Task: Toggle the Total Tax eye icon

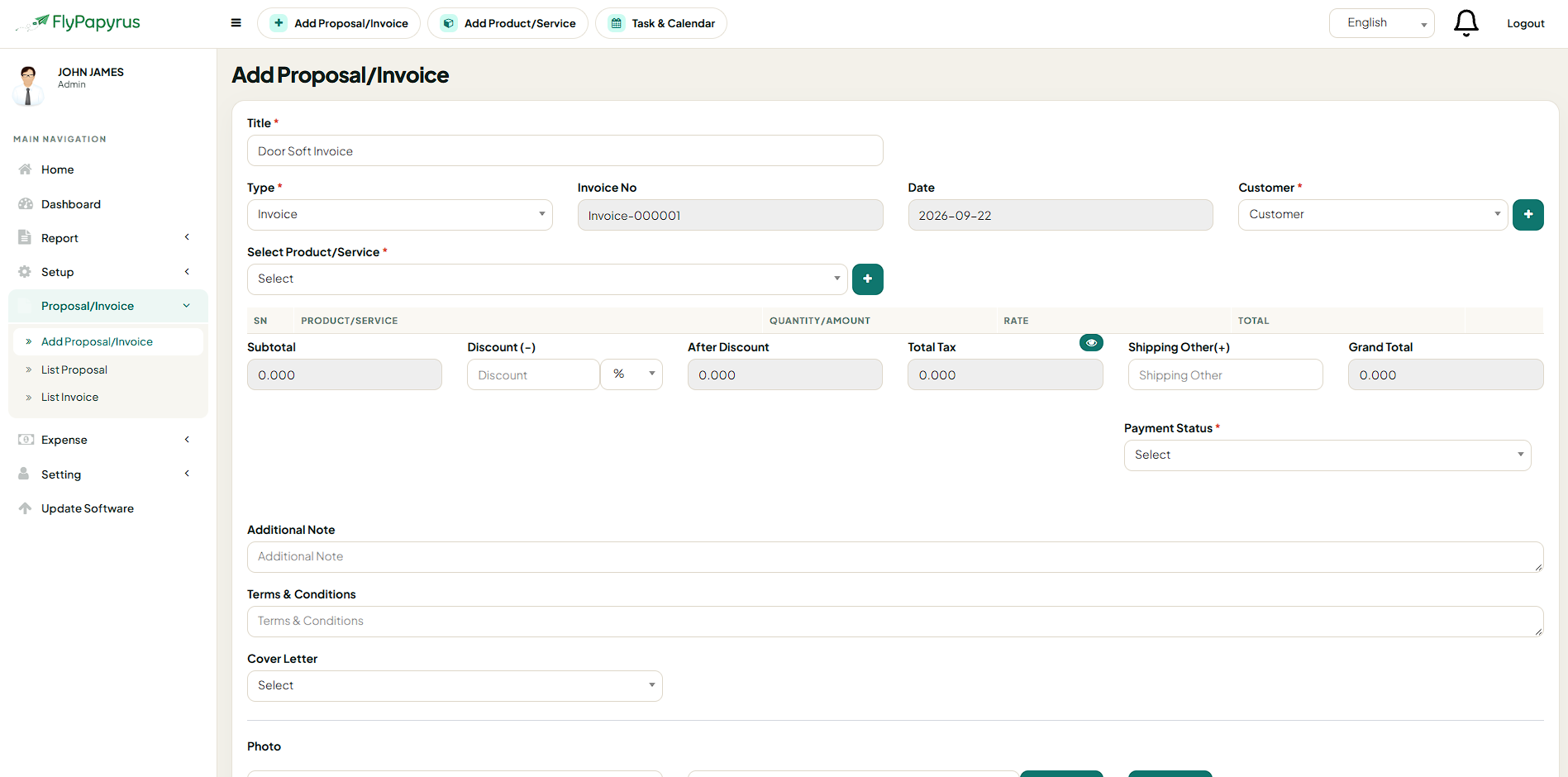Action: tap(1091, 343)
